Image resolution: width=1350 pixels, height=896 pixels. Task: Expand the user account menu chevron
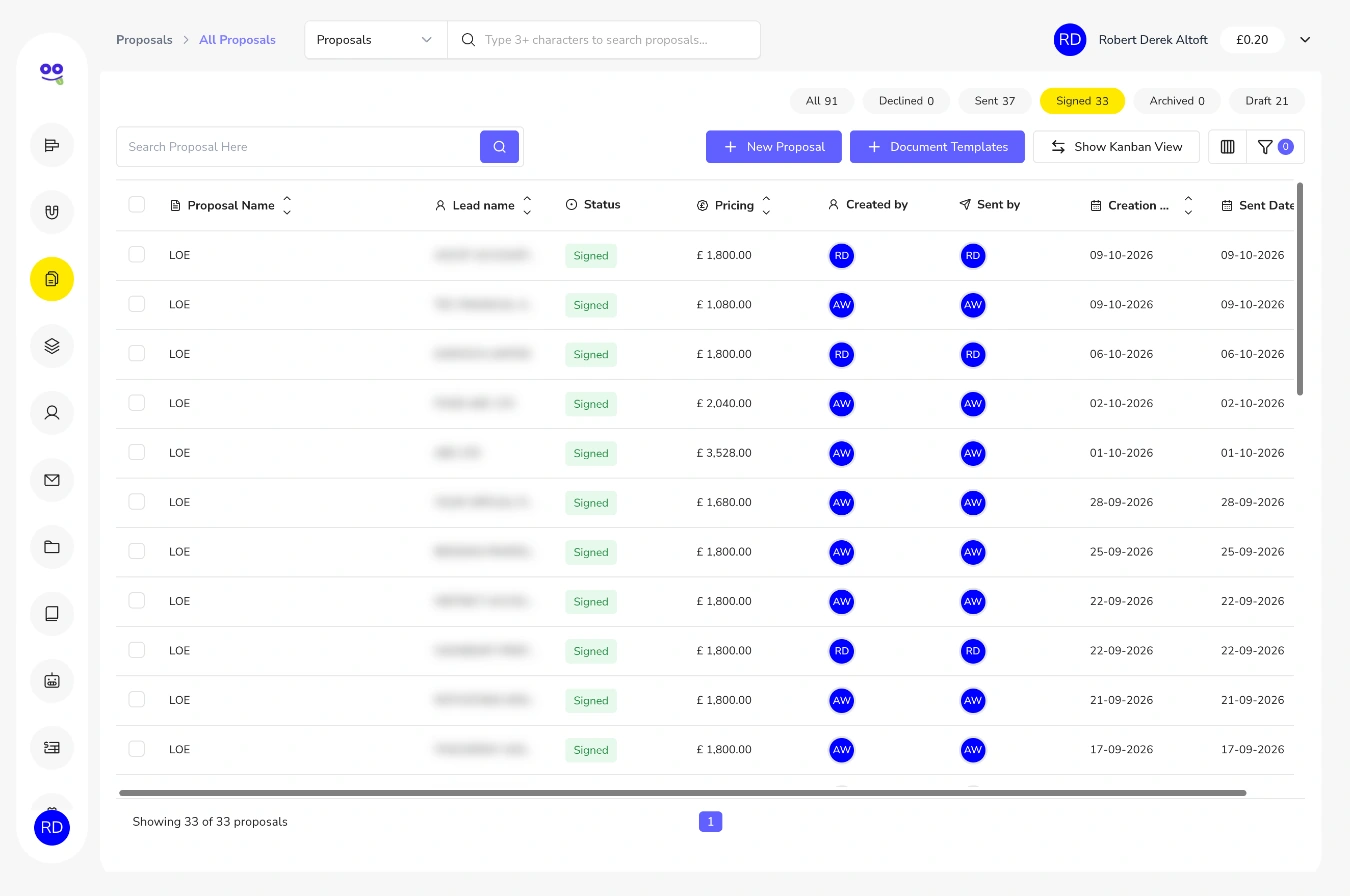coord(1305,40)
